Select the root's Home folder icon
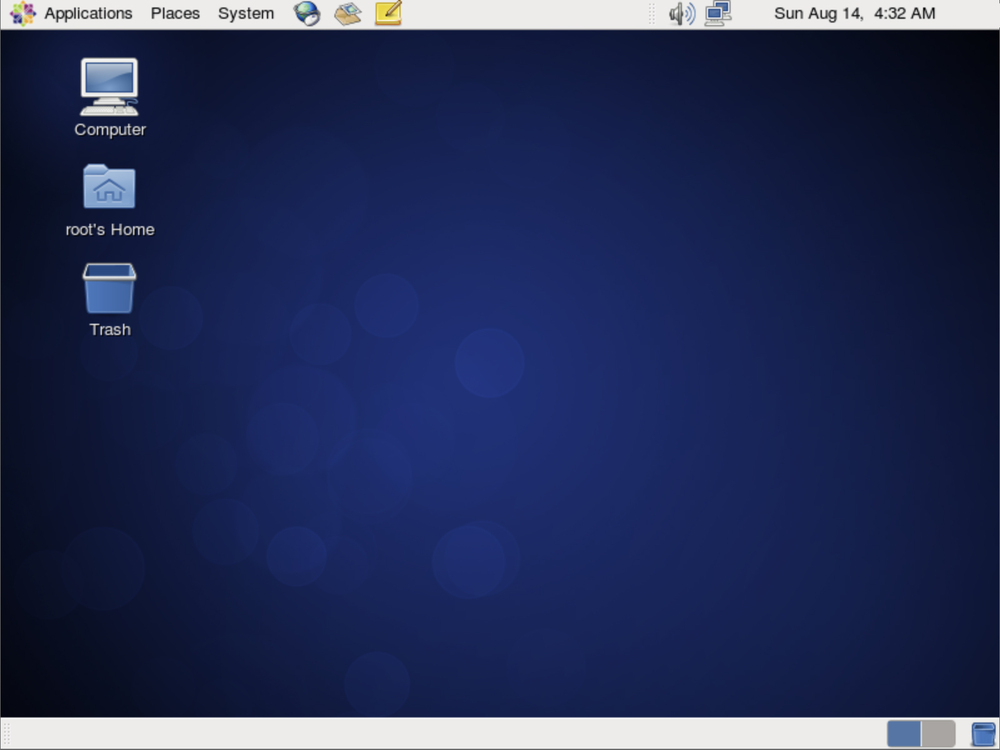Screen dimensions: 1000x750 (x=109, y=187)
